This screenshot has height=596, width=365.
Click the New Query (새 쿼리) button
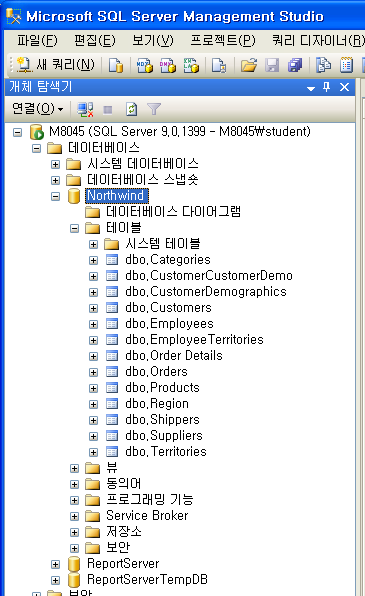click(56, 65)
